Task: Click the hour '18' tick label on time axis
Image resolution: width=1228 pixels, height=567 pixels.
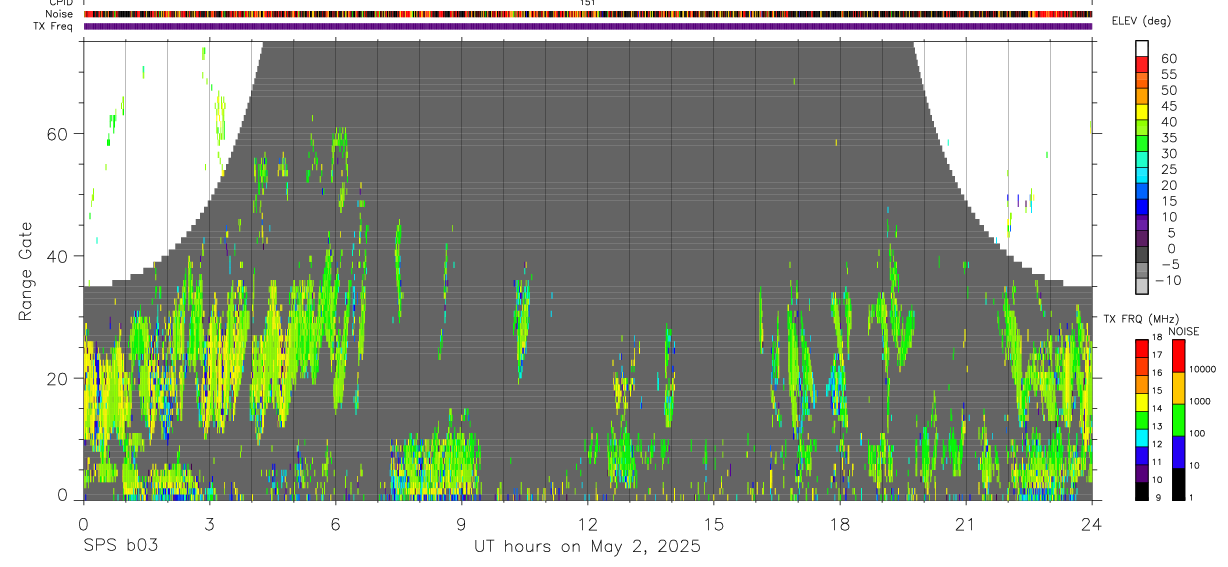Action: pyautogui.click(x=840, y=524)
